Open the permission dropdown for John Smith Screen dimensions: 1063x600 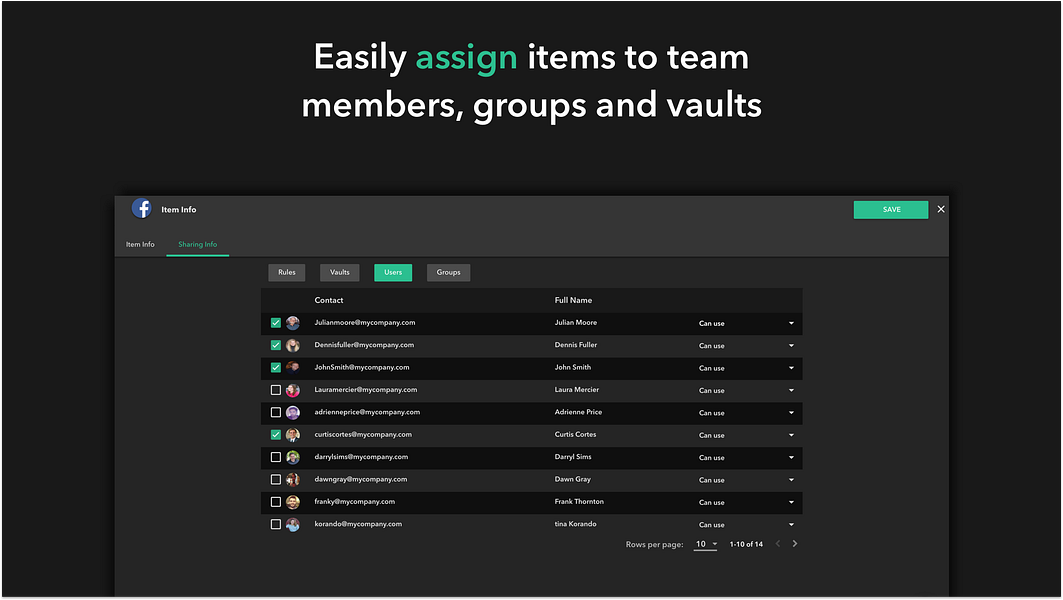(790, 367)
